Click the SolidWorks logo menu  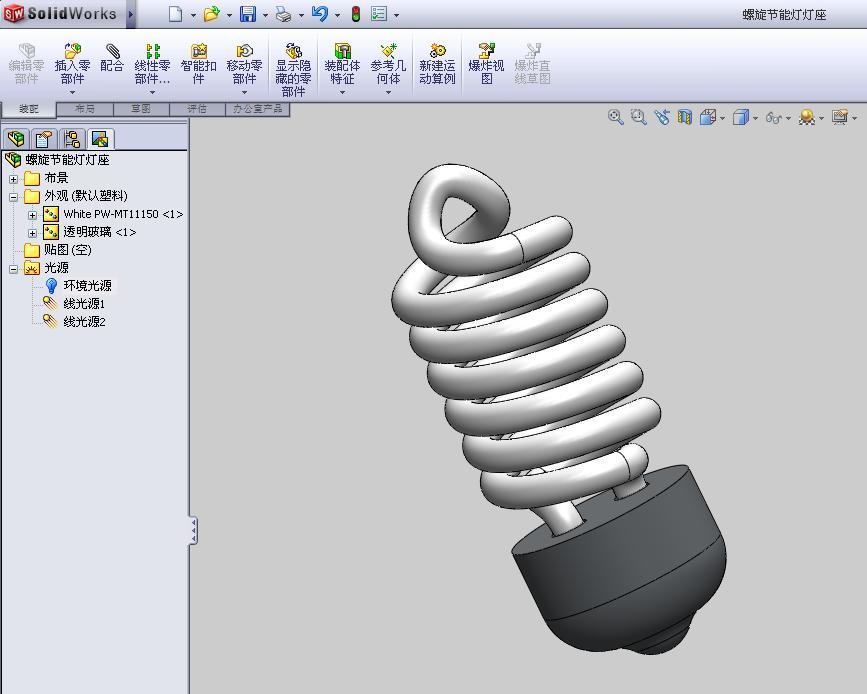point(61,13)
